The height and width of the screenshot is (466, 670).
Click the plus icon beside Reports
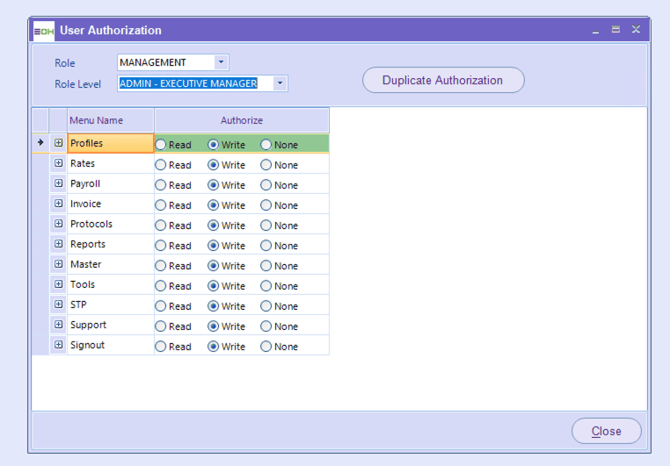point(58,244)
